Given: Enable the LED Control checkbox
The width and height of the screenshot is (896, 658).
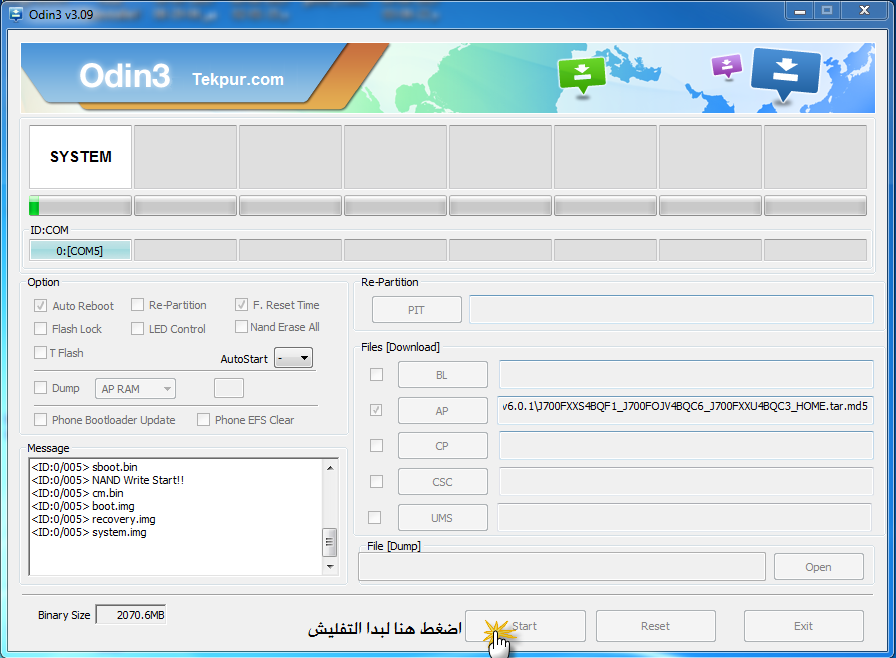Looking at the screenshot, I should [x=137, y=329].
